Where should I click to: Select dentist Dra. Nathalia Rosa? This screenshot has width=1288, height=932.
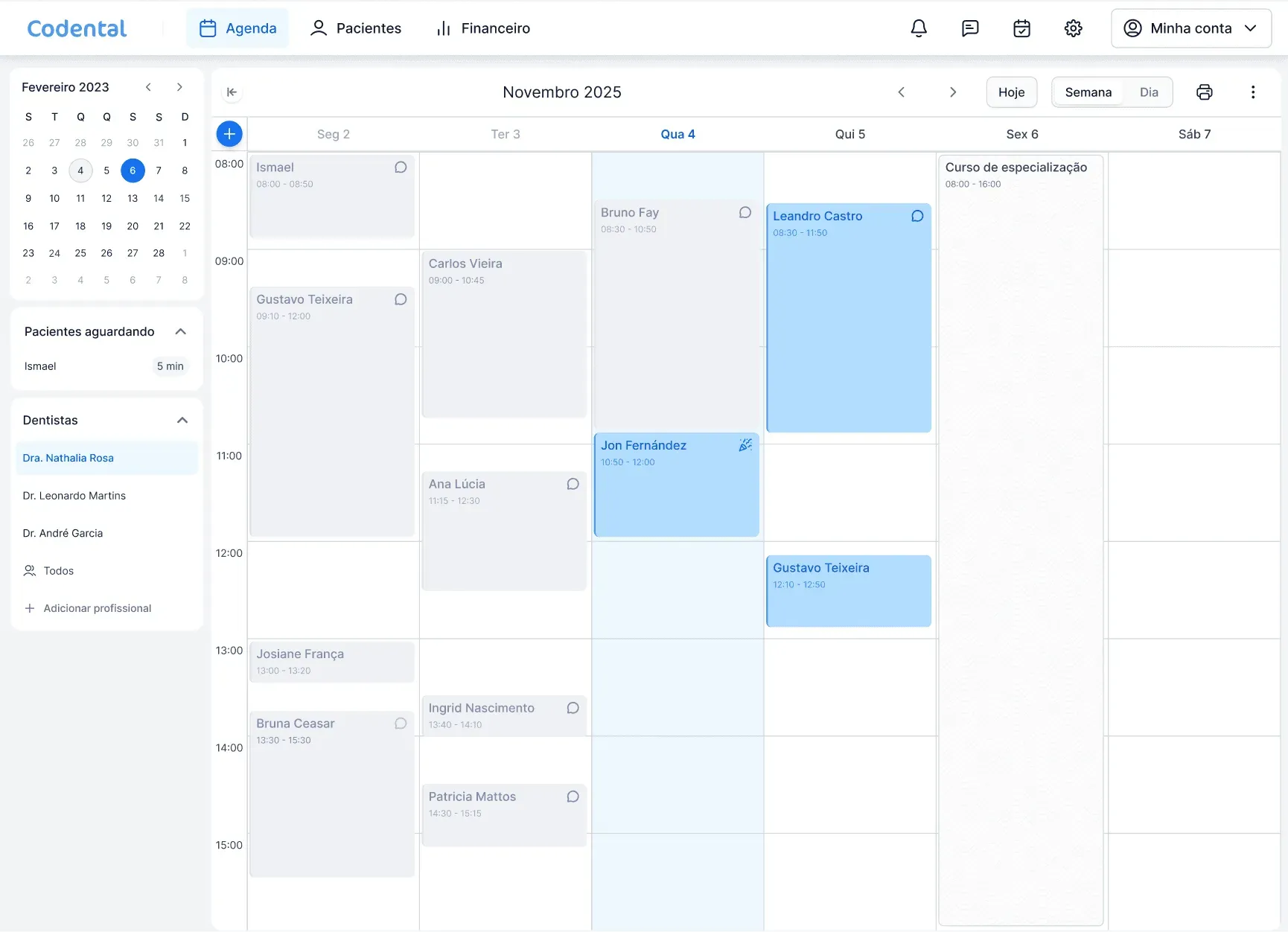(106, 458)
